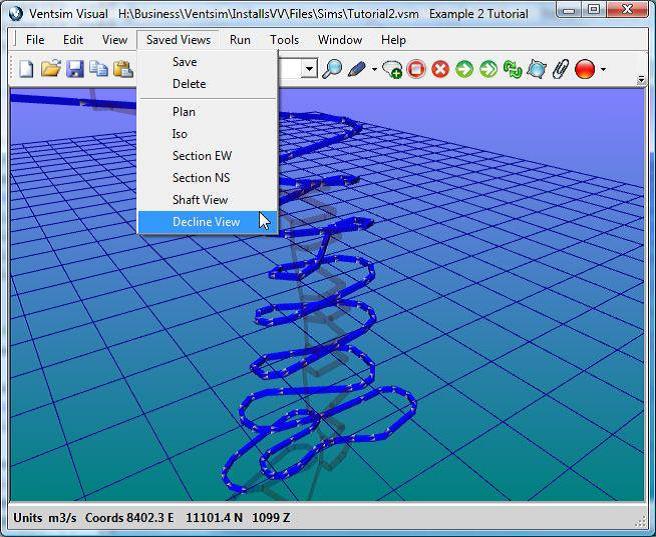
Task: Click the first green arrow icon
Action: point(464,69)
